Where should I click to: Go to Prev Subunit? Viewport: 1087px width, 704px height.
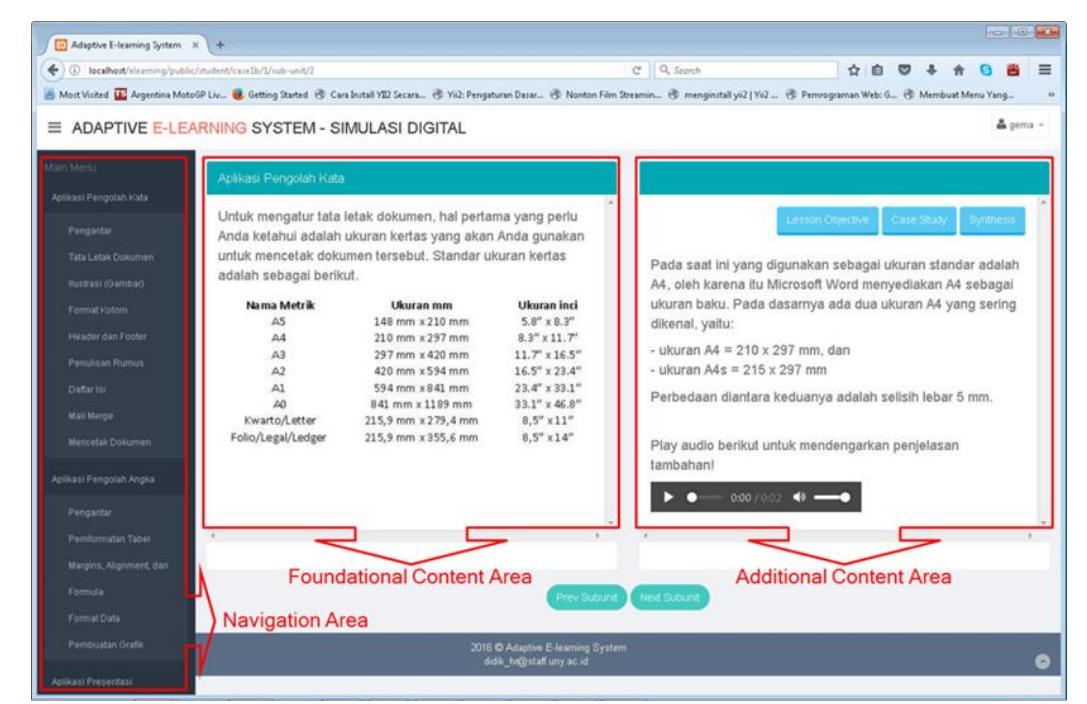(585, 596)
